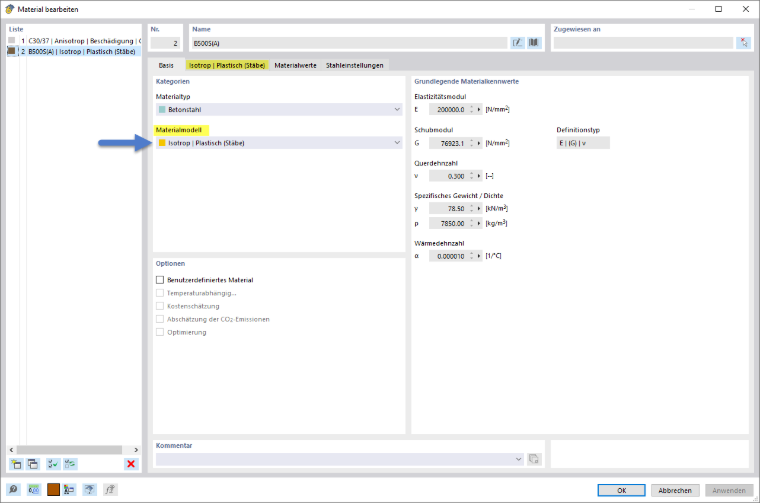Click the invert selection icon under the list
Image resolution: width=760 pixels, height=503 pixels.
(x=70, y=464)
